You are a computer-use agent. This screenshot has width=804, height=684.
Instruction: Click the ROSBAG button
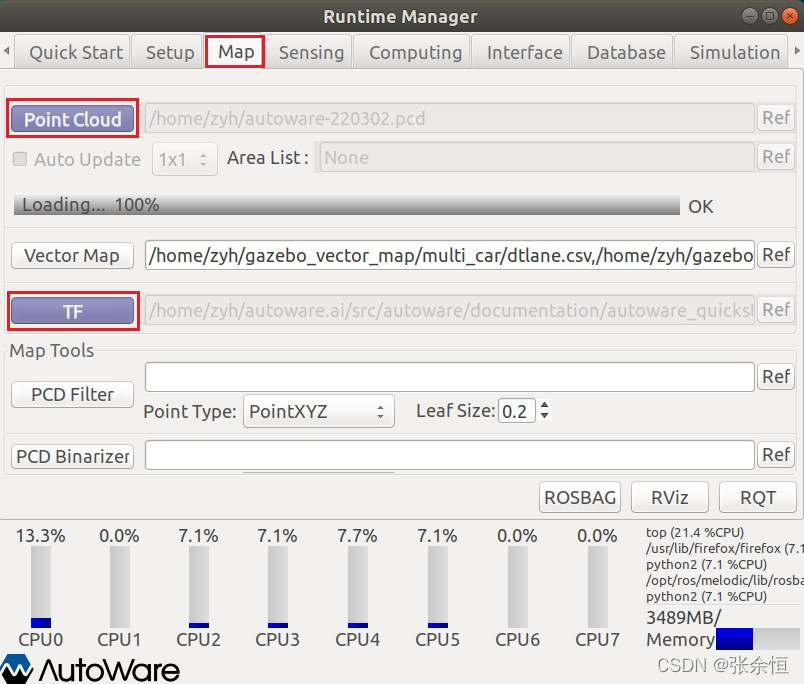580,497
